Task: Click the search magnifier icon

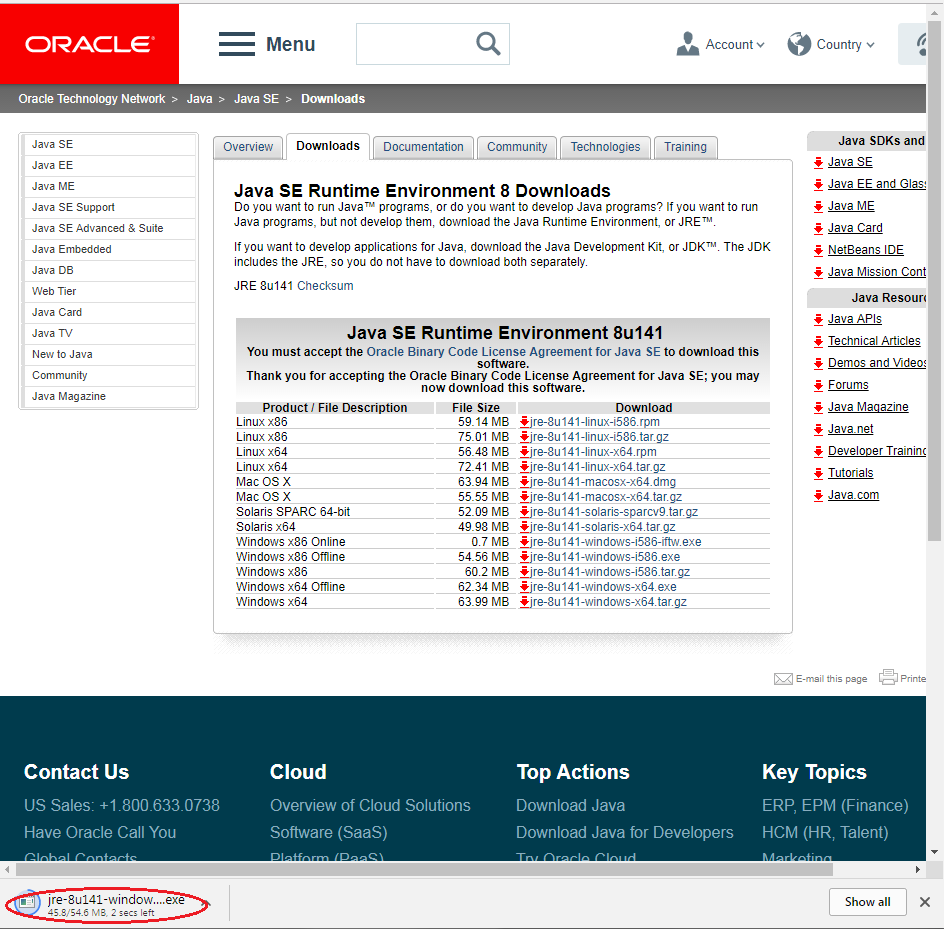Action: tap(487, 44)
